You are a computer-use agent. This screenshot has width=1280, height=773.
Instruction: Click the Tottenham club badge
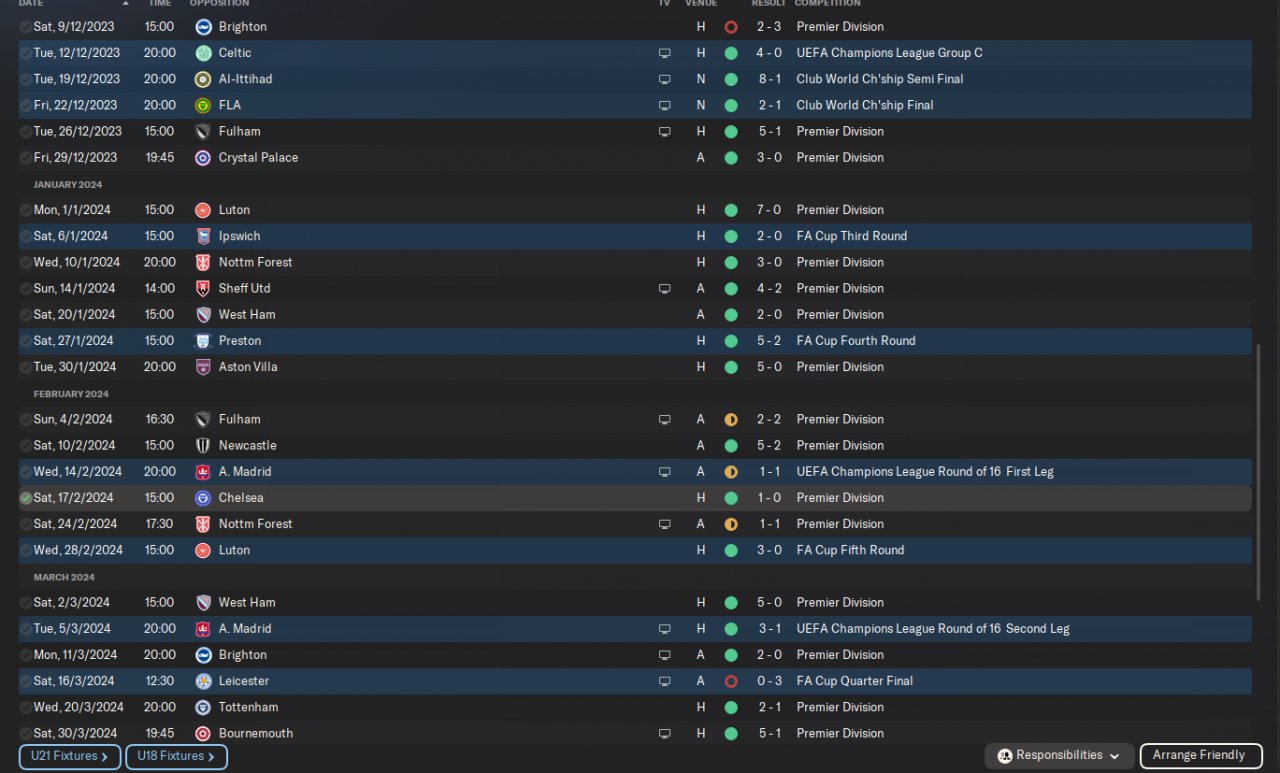(x=203, y=707)
